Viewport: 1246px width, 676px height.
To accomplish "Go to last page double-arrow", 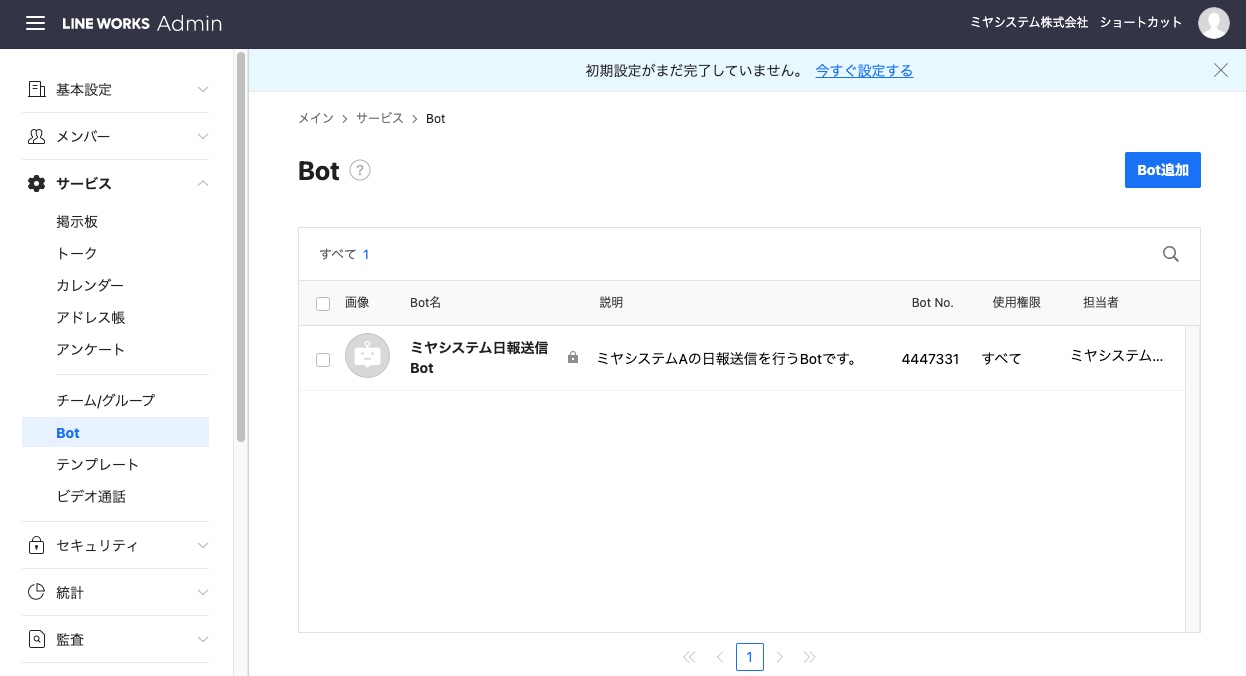I will pos(810,657).
